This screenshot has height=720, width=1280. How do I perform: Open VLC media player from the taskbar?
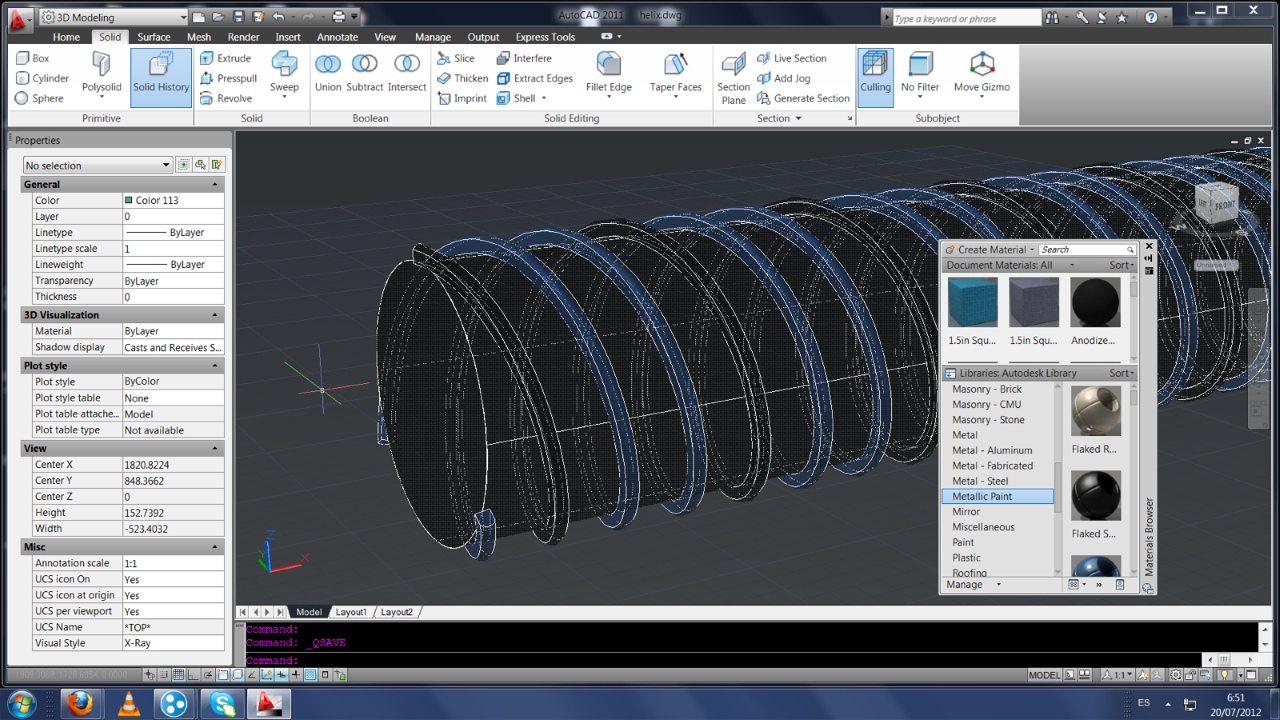[x=128, y=703]
